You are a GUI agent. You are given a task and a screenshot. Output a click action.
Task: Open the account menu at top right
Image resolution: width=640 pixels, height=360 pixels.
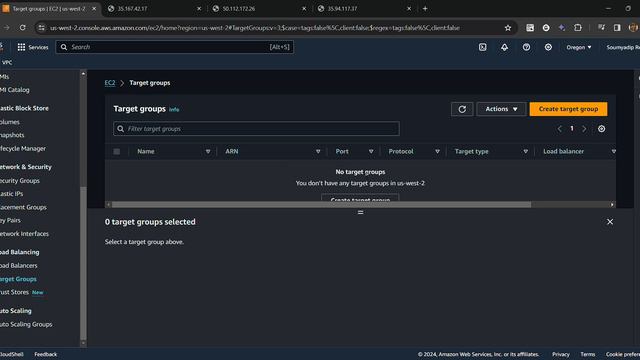[x=623, y=47]
